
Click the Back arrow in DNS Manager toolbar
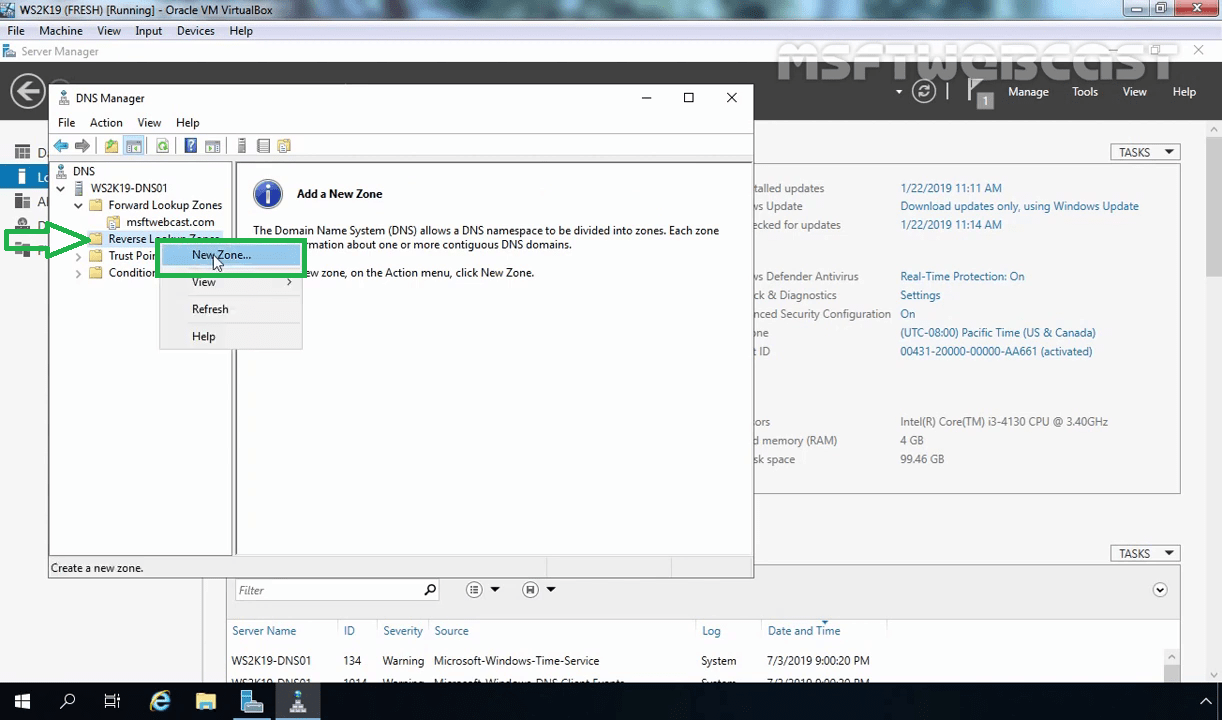tap(61, 146)
